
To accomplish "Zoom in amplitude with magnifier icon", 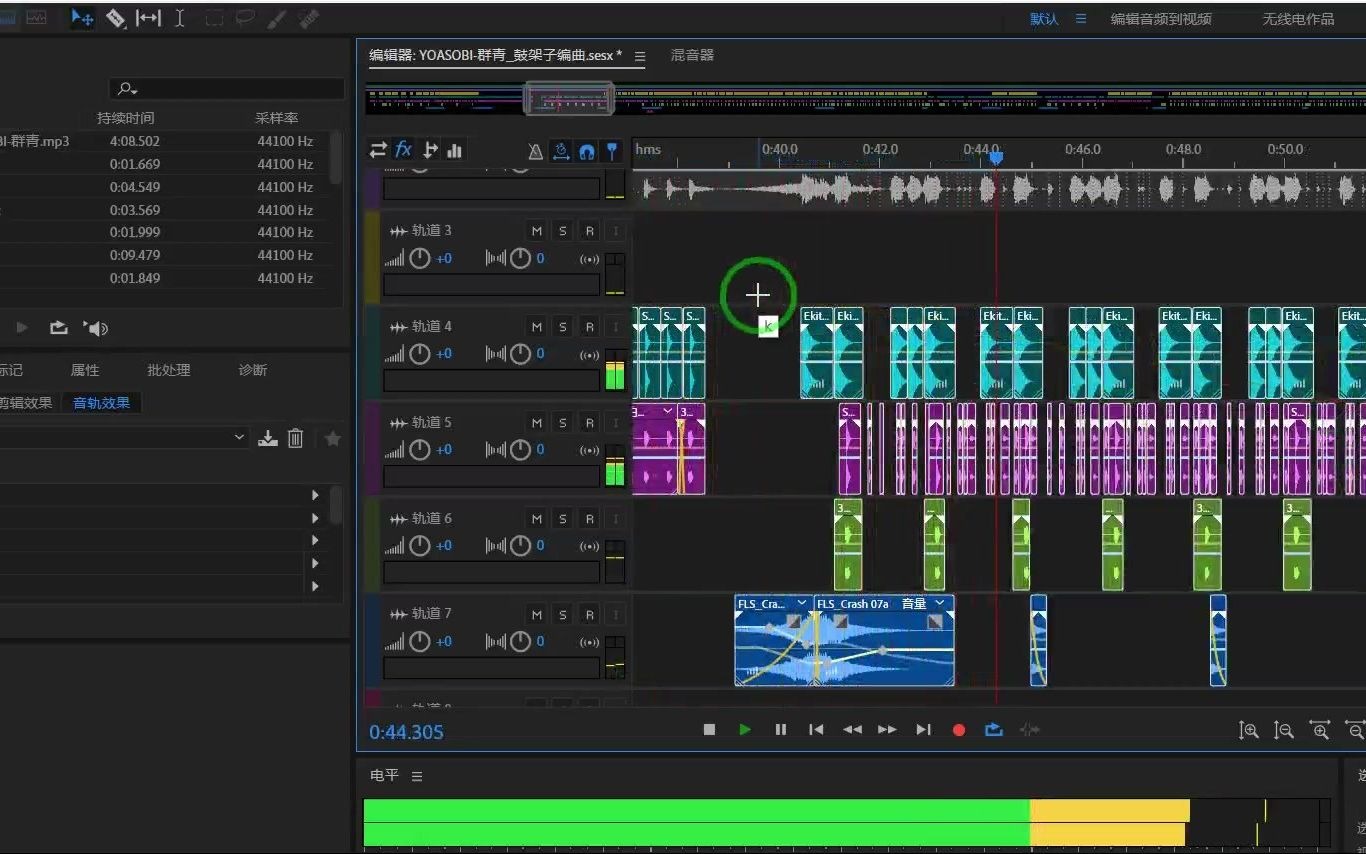I will point(1248,731).
